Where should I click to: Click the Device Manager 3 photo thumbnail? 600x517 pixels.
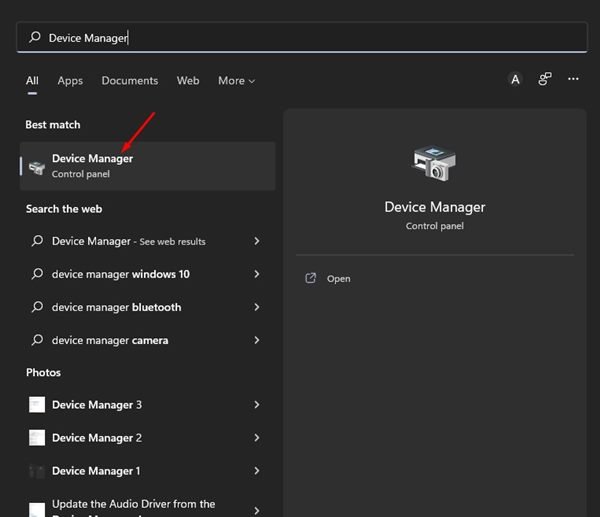tap(37, 405)
